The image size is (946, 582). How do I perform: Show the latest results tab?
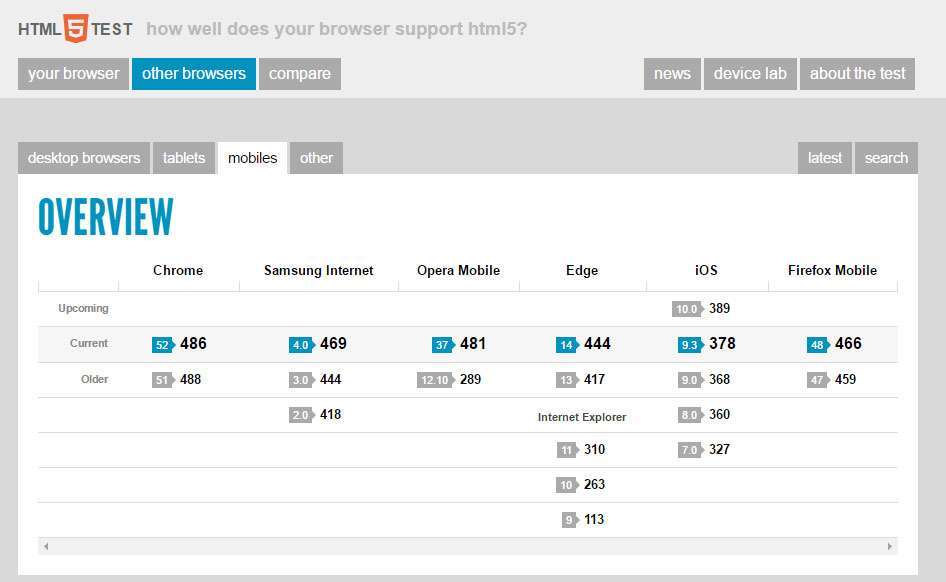coord(825,158)
